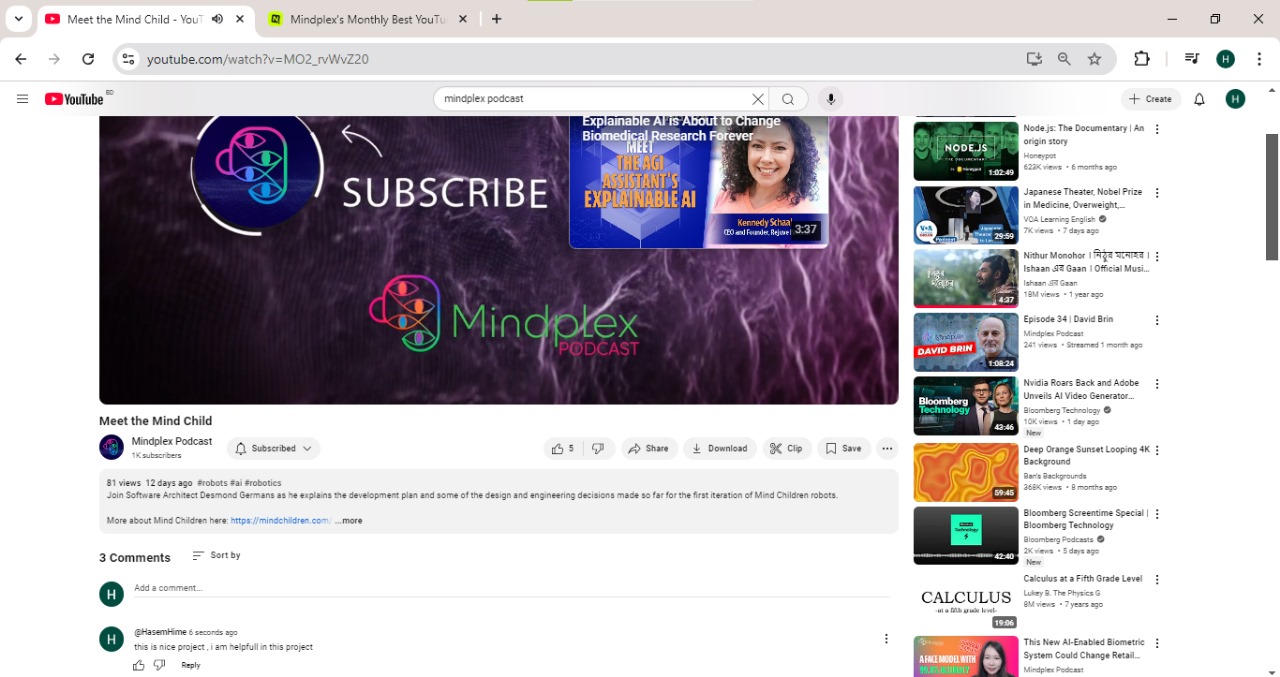Clear the search box with the X icon
Viewport: 1280px width, 677px height.
click(x=758, y=99)
